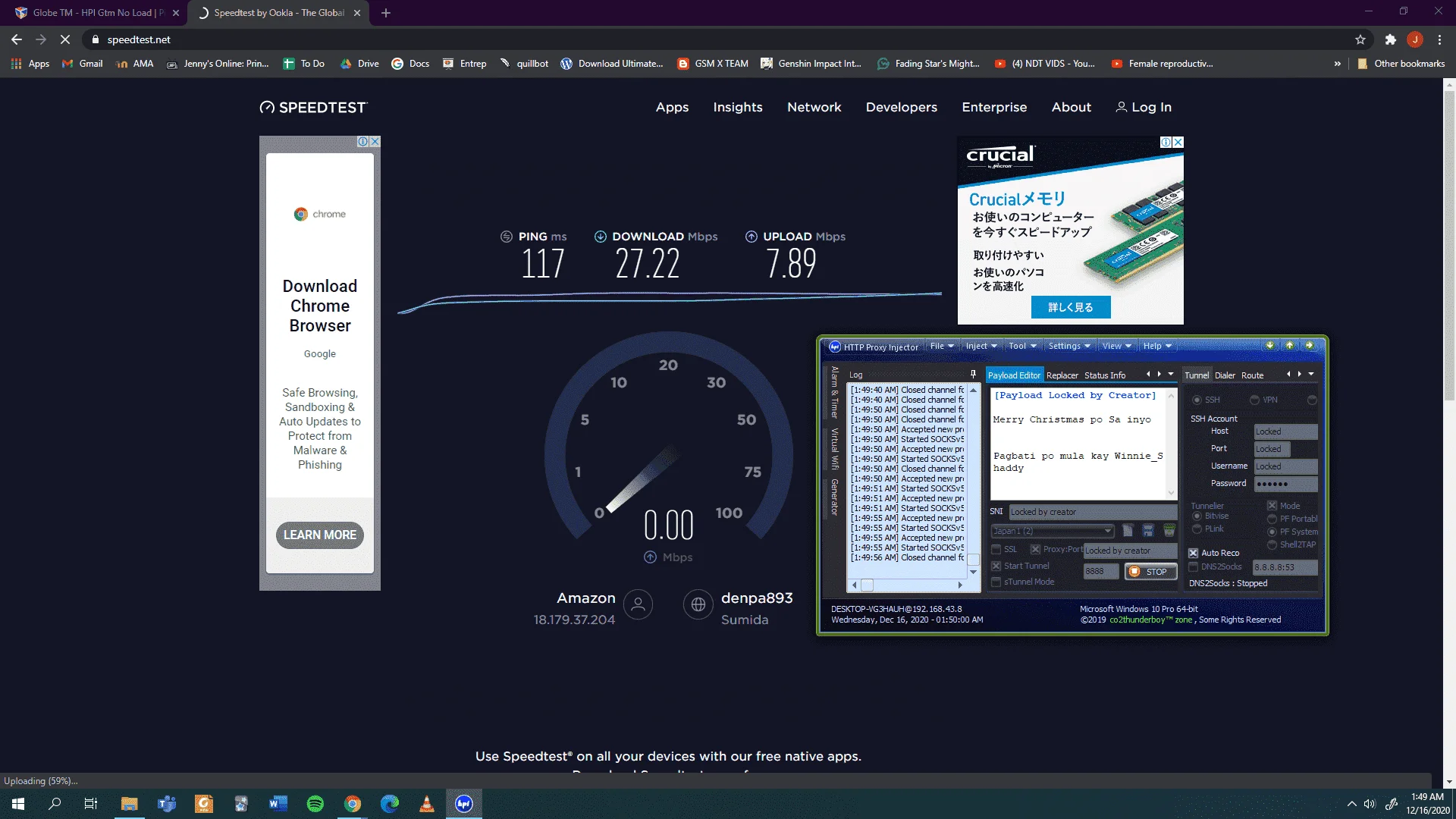Open a new browser tab with plus icon

[386, 13]
